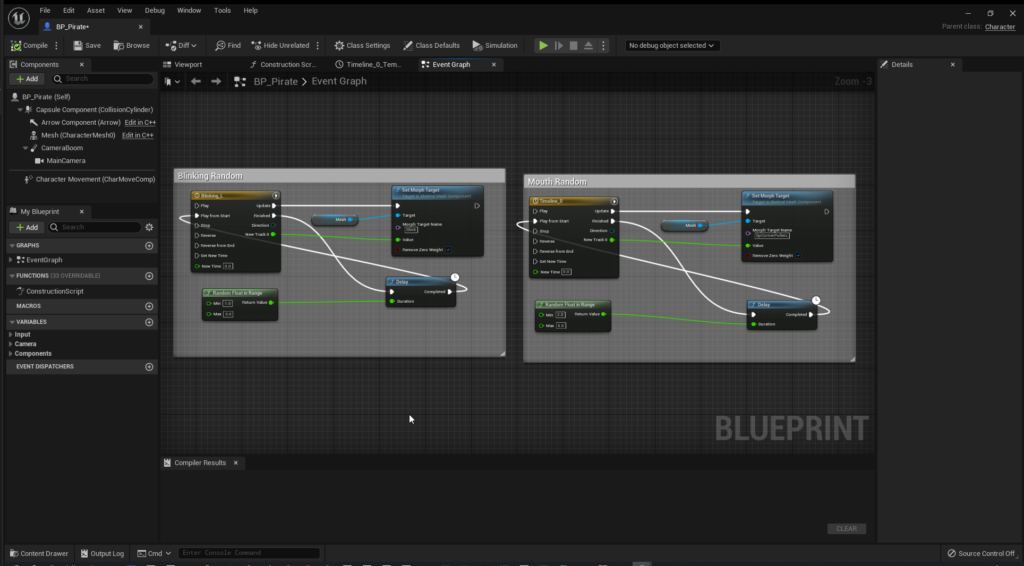This screenshot has width=1024, height=566.
Task: Expand the Camera variables category
Action: coord(10,344)
